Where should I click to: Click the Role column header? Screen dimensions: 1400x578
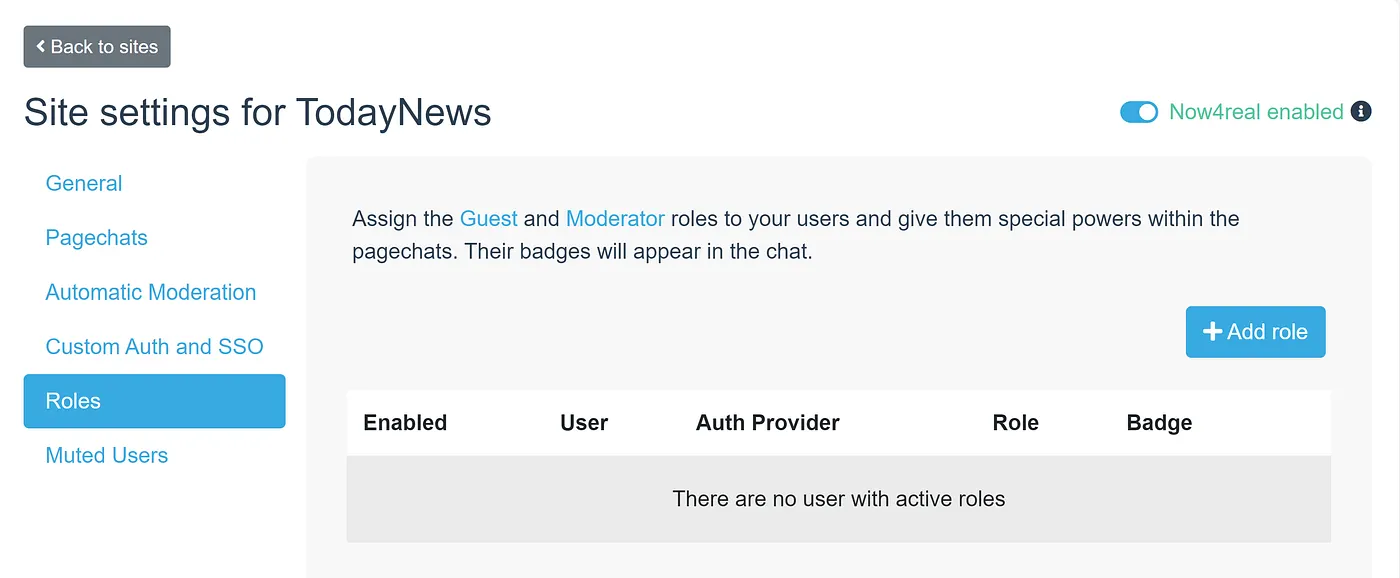click(1015, 423)
